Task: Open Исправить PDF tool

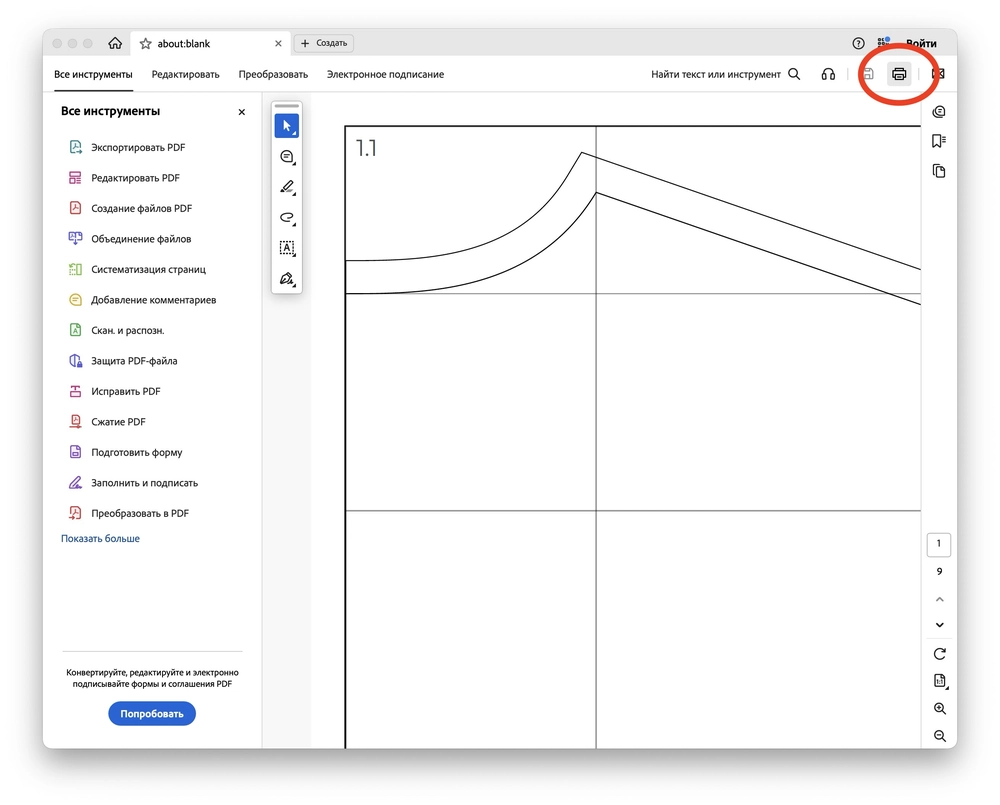Action: click(x=114, y=392)
